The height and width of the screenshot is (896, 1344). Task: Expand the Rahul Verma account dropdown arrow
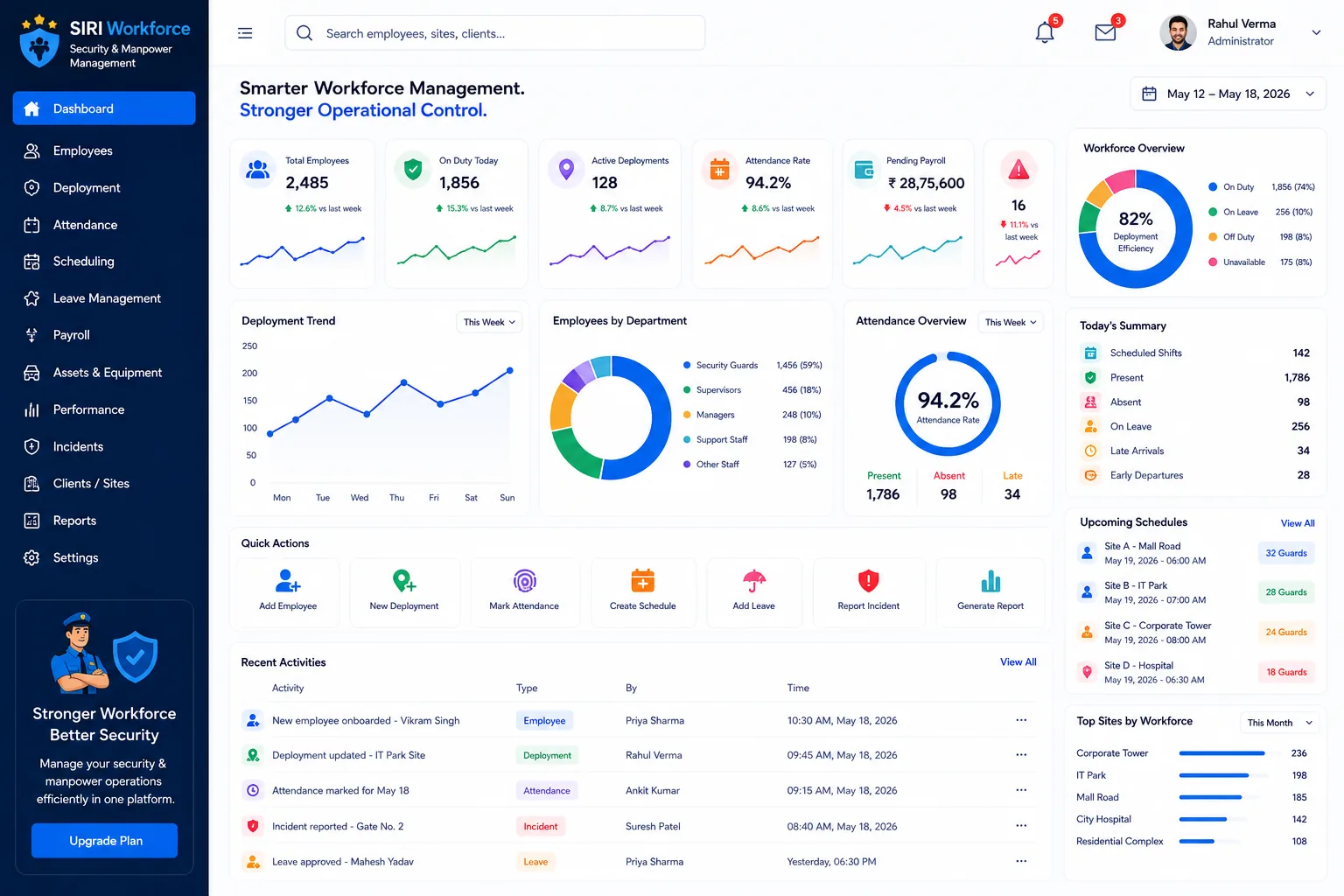click(1316, 32)
